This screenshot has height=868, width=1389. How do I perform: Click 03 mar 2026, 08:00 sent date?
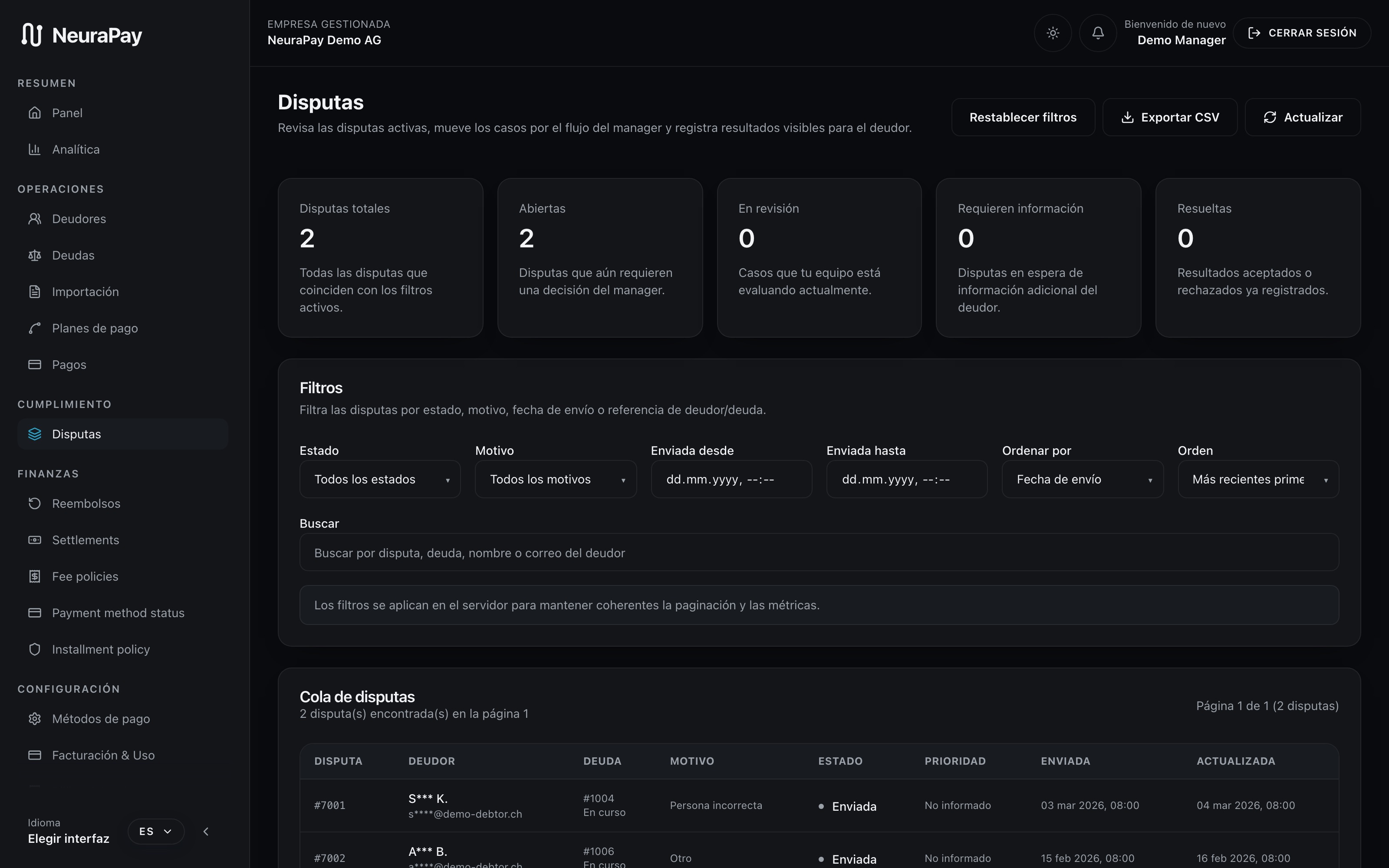pyautogui.click(x=1089, y=806)
